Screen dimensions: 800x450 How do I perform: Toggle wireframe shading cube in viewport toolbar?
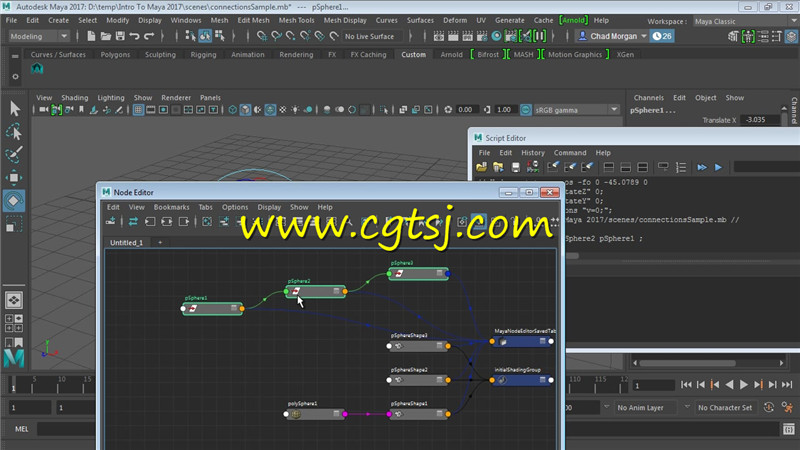[233, 110]
